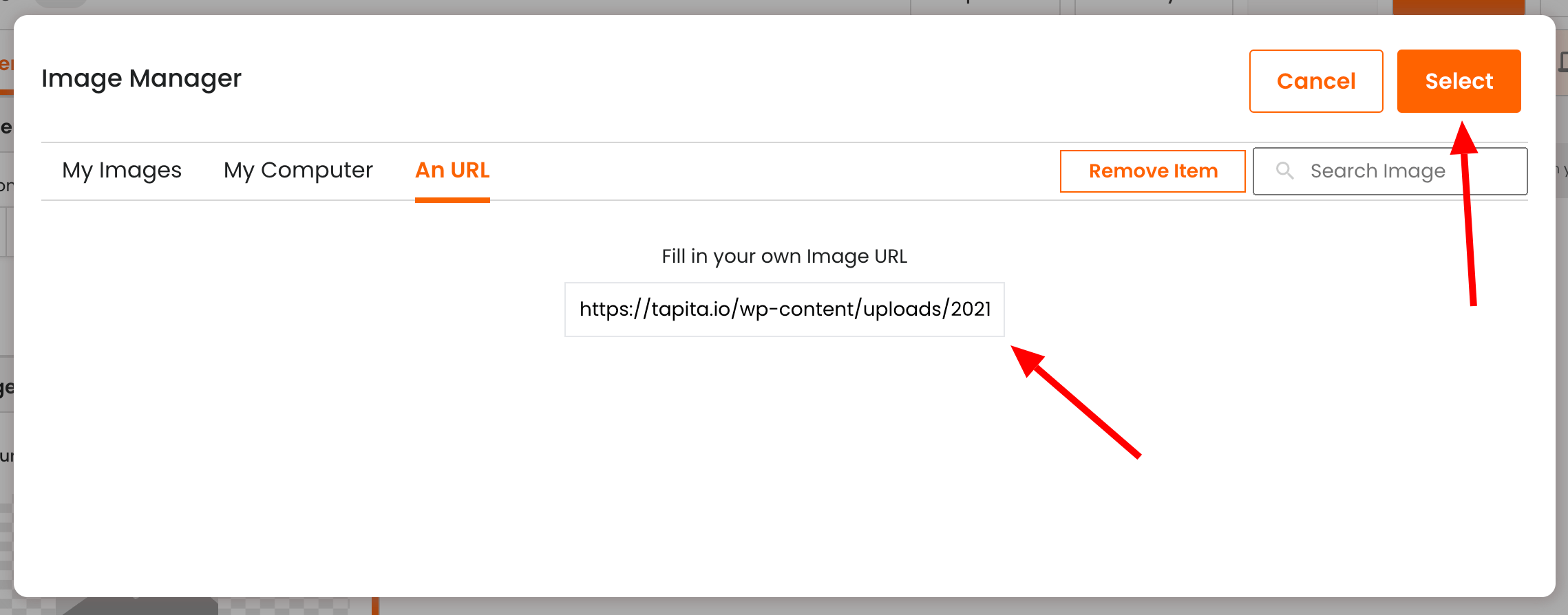
Task: Click the Image Manager dialog title
Action: coord(141,78)
